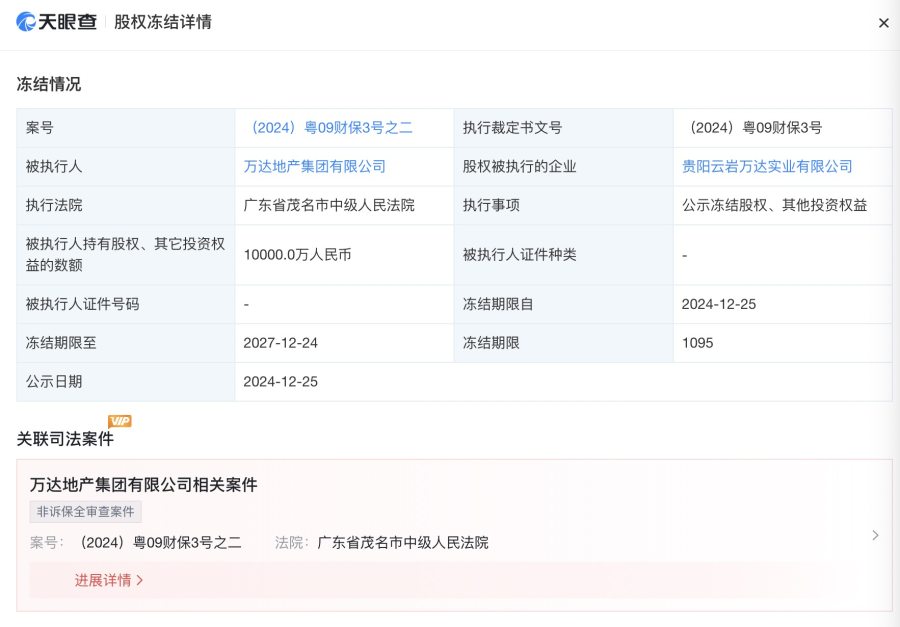The width and height of the screenshot is (900, 627).
Task: View 进展详情 for the related case
Action: tap(108, 580)
